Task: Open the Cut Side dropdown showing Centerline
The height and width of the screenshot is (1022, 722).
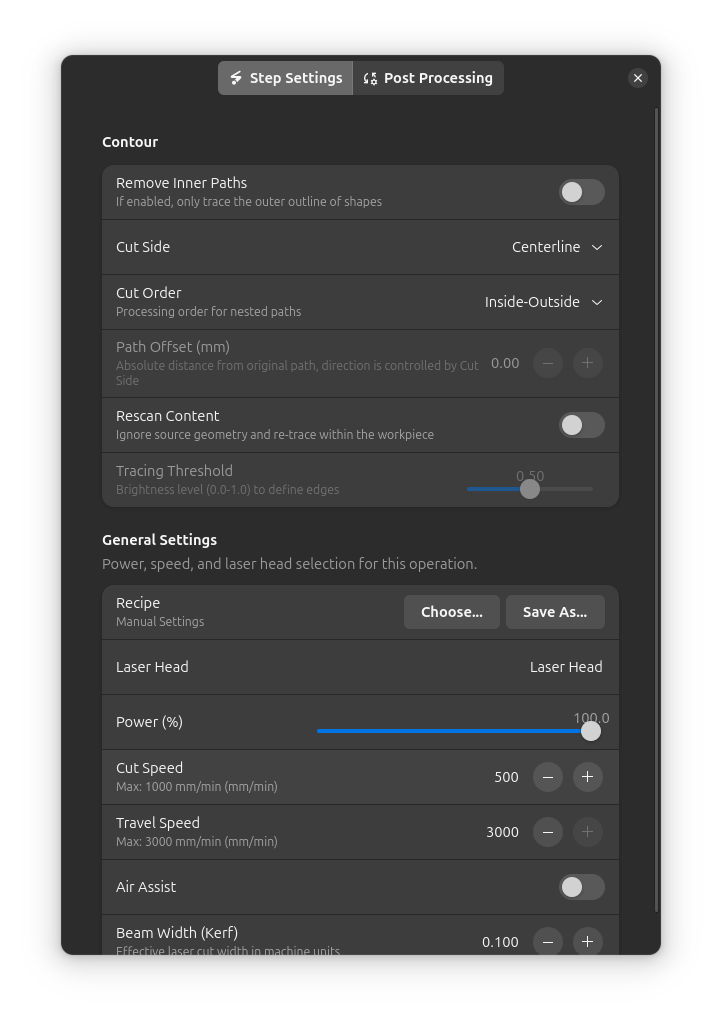Action: pos(557,247)
